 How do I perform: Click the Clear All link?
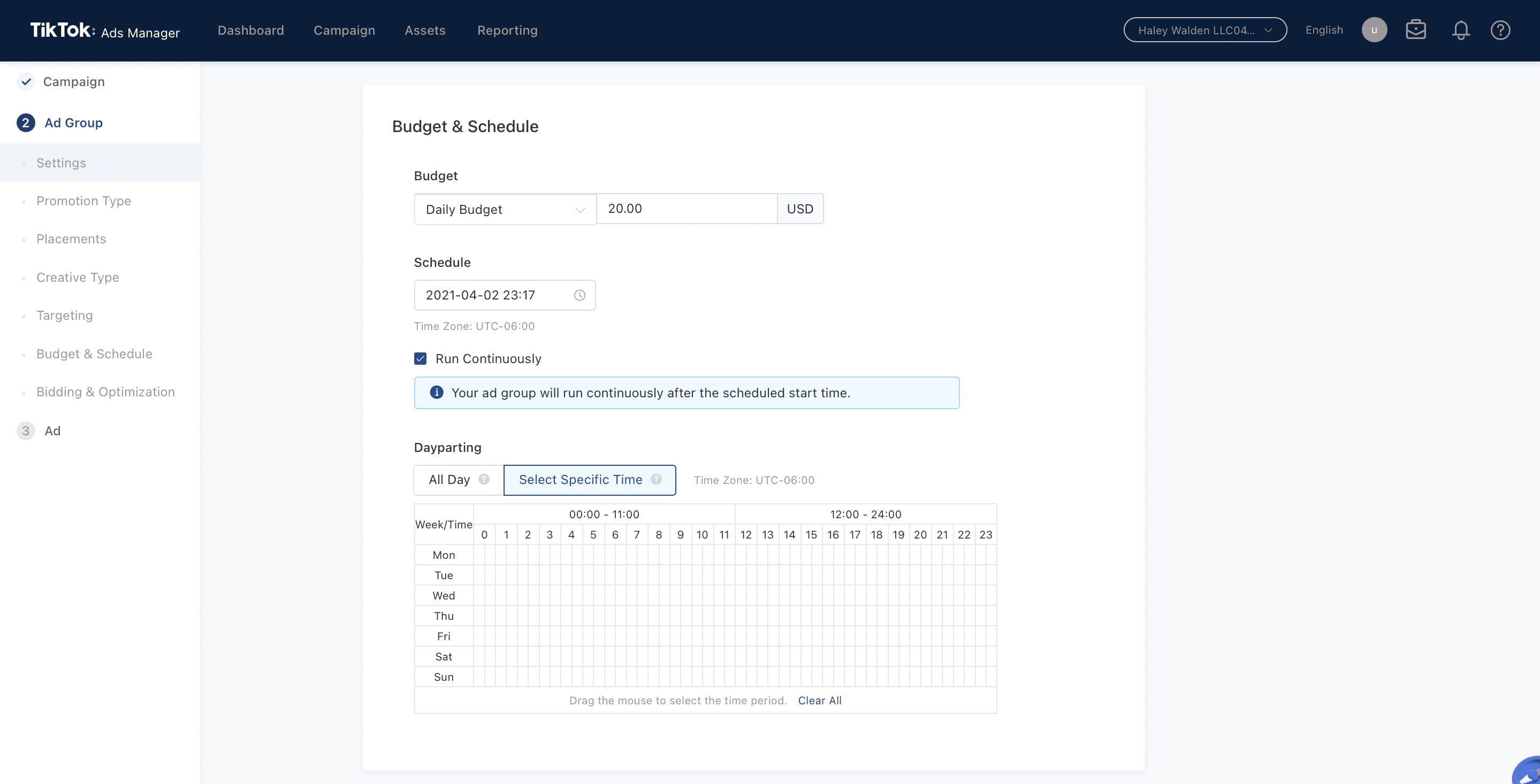819,701
